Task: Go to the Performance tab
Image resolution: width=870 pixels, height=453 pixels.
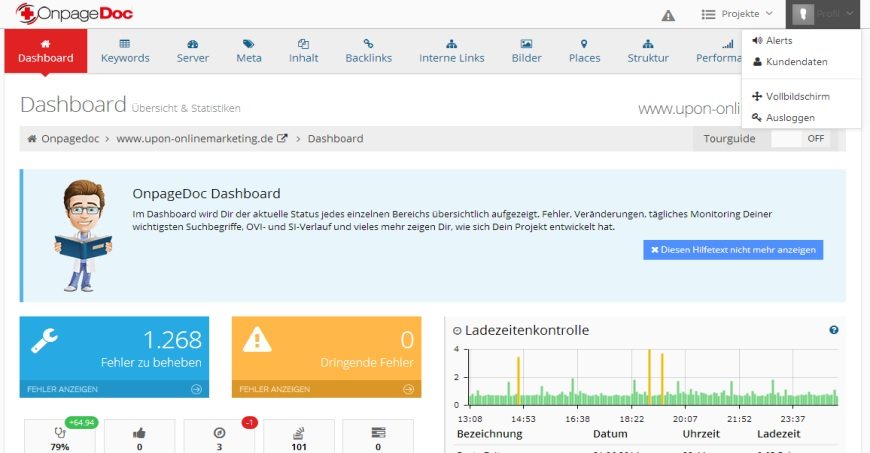Action: (x=718, y=51)
